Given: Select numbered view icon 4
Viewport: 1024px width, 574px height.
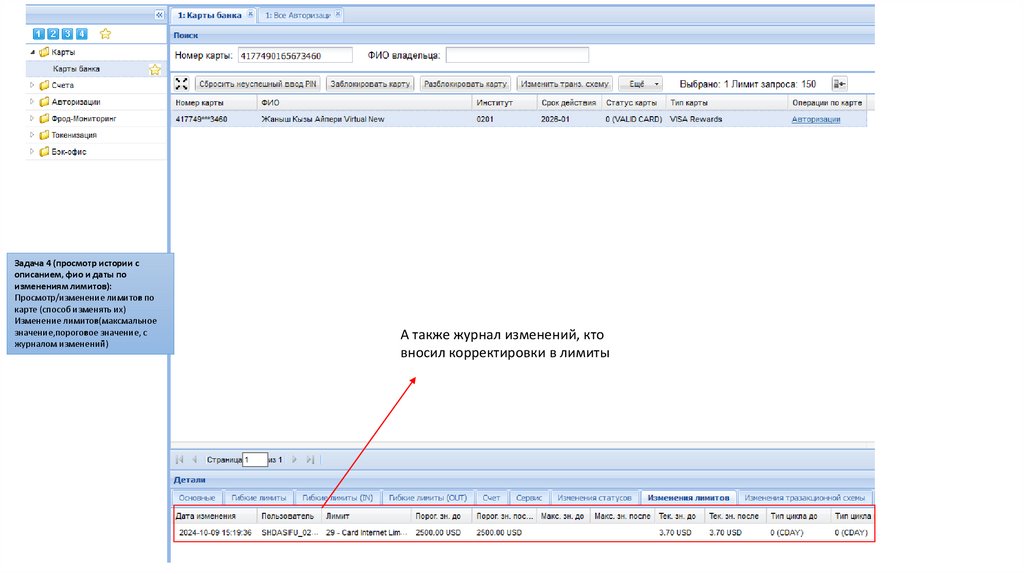Looking at the screenshot, I should click(x=82, y=34).
